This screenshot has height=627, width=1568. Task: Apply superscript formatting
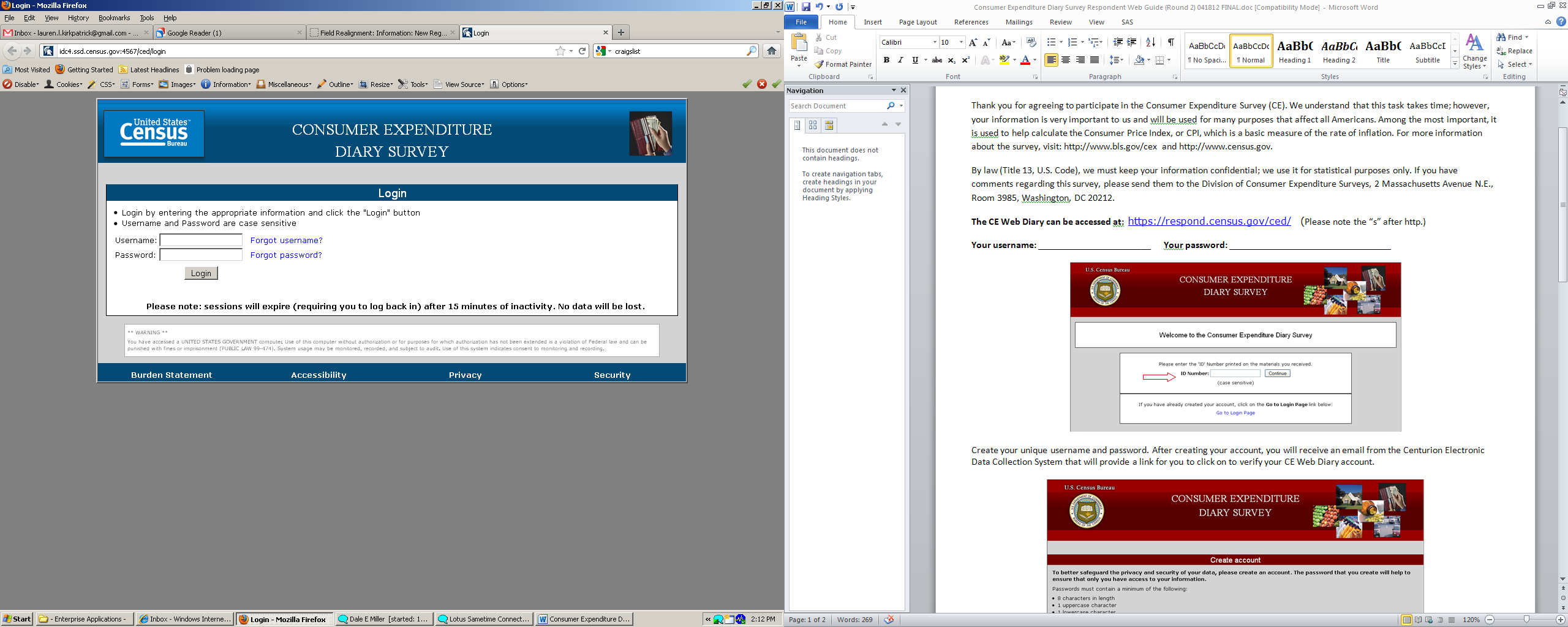(x=965, y=60)
